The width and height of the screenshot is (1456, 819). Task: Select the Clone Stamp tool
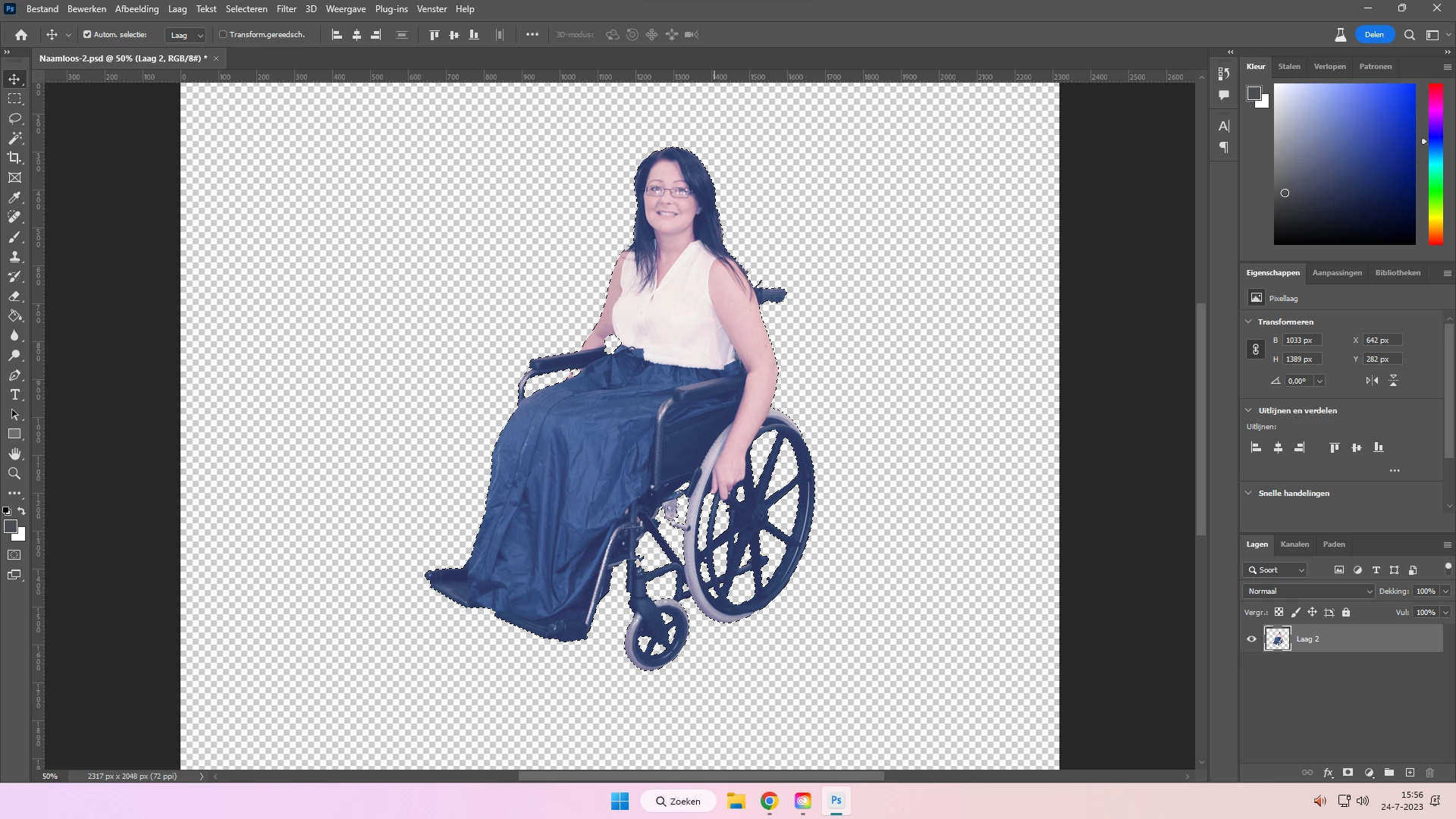(14, 257)
